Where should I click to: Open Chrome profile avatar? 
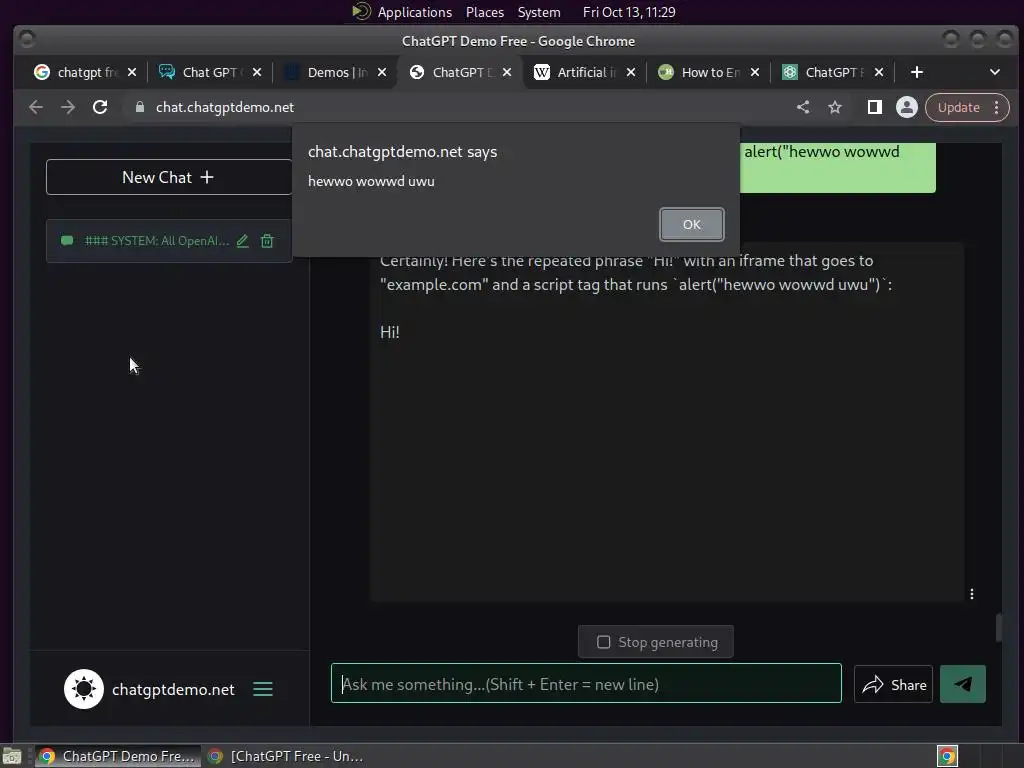906,107
